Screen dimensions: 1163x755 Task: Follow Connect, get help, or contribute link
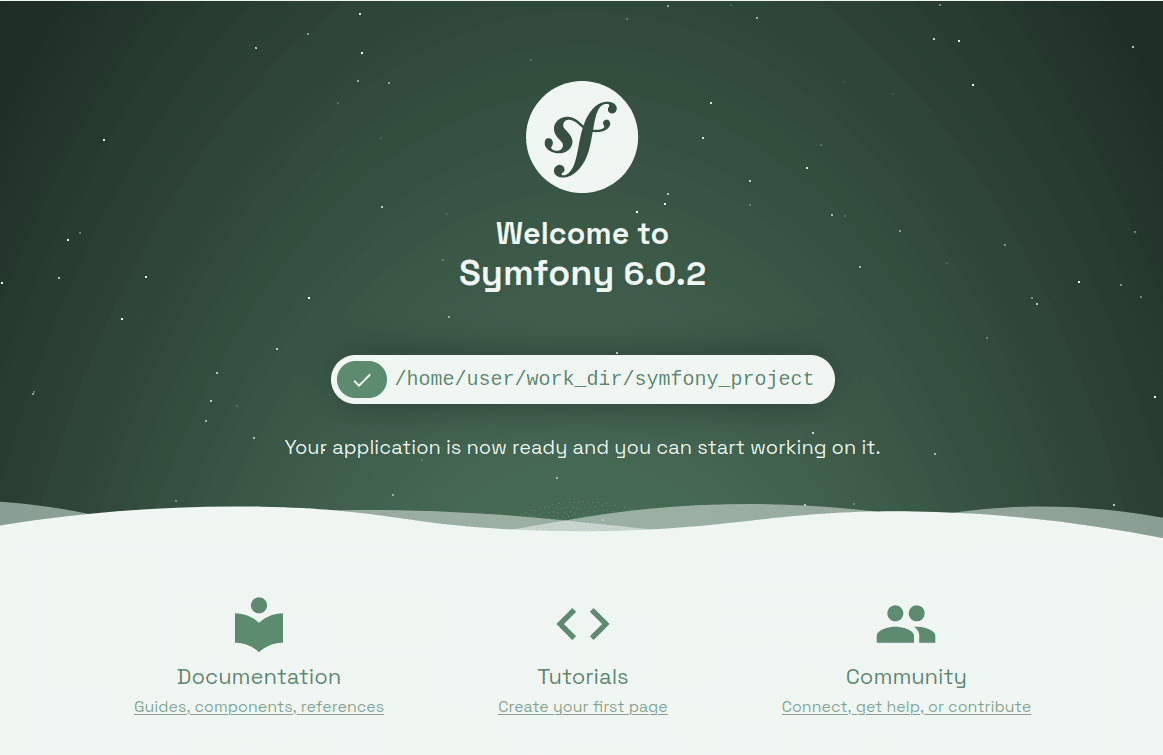coord(906,707)
